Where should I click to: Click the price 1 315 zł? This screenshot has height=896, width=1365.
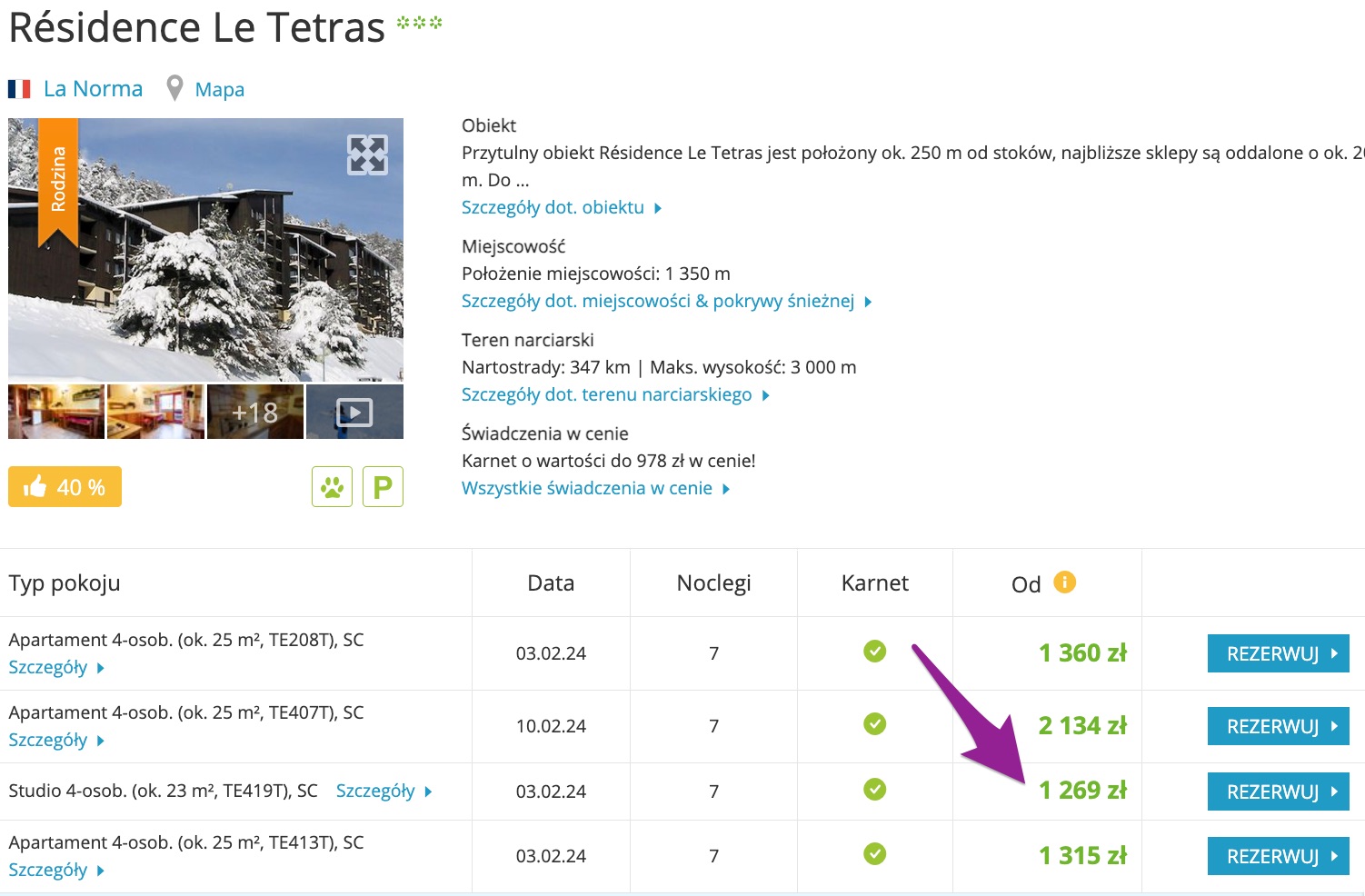[x=1082, y=855]
